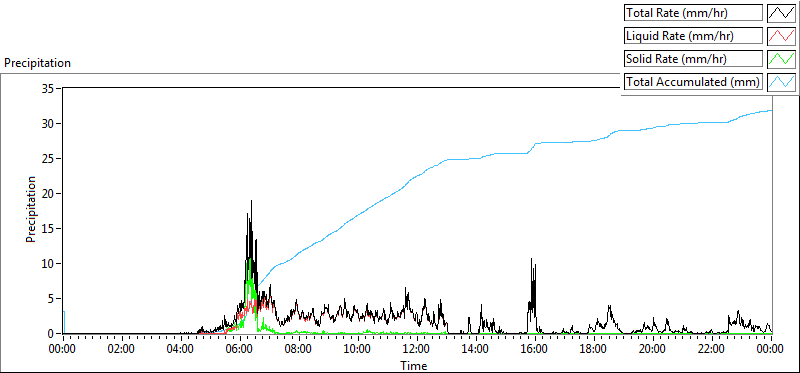Click the 16:00 time tick label
The height and width of the screenshot is (373, 800).
pyautogui.click(x=534, y=350)
